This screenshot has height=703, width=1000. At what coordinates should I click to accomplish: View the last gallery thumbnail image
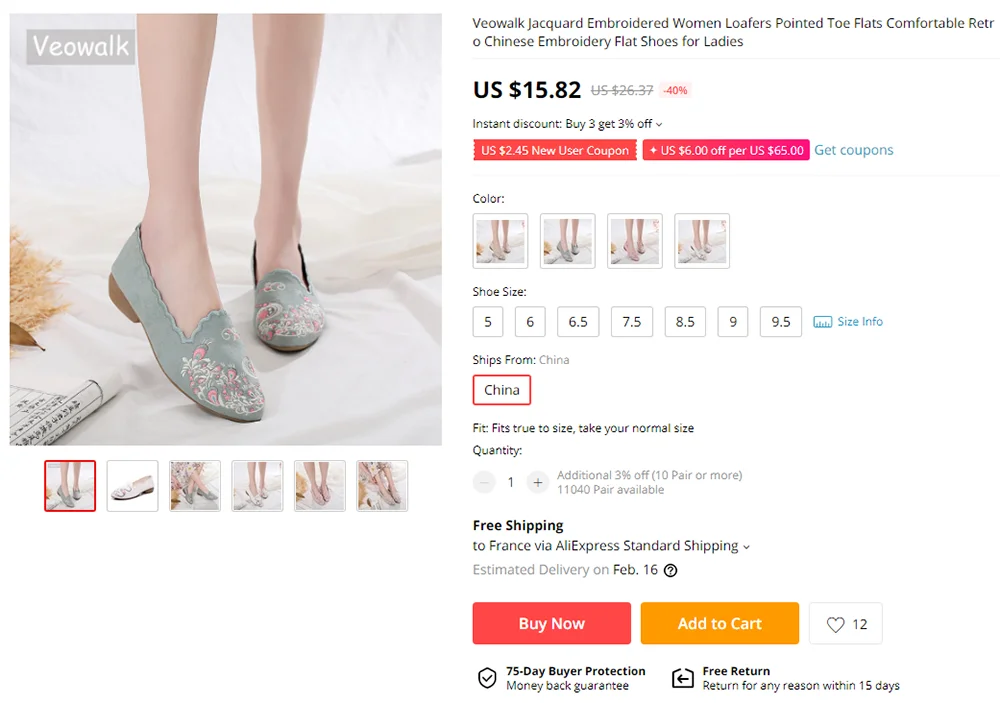(x=382, y=486)
